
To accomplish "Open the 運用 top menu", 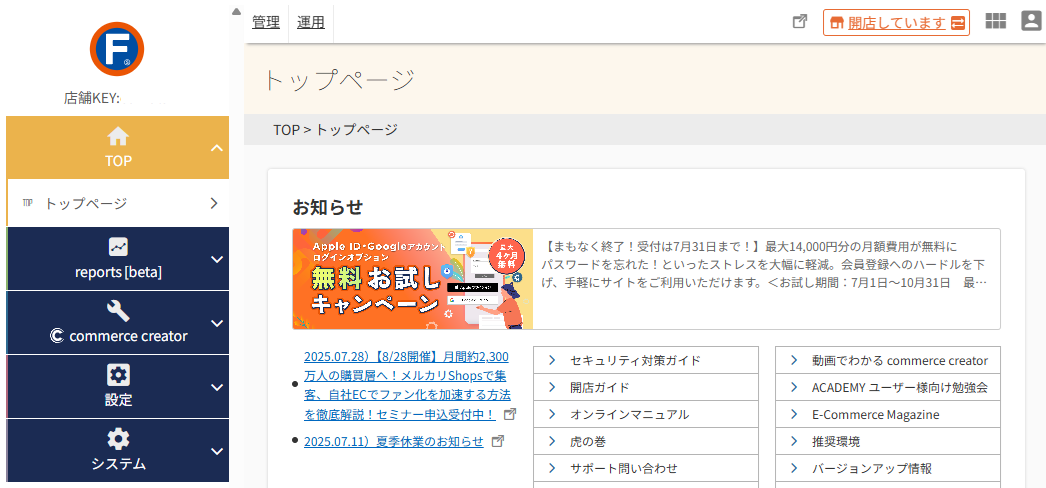I will tap(310, 22).
